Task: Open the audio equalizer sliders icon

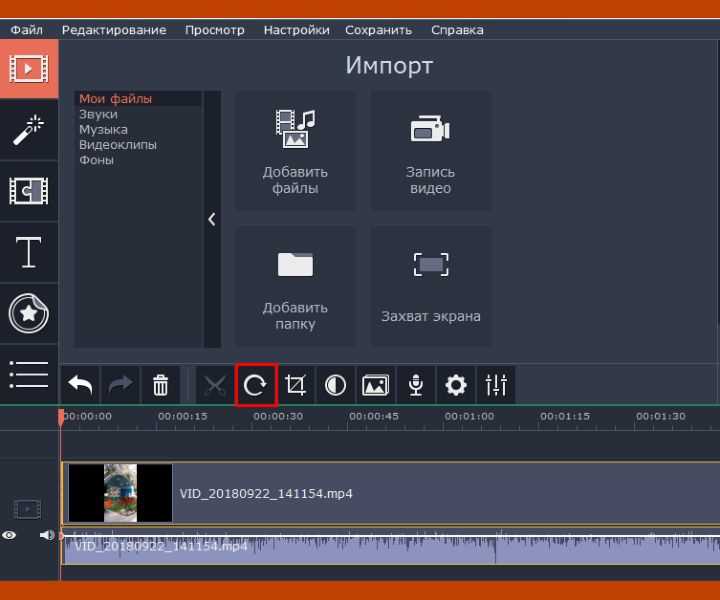Action: click(496, 385)
